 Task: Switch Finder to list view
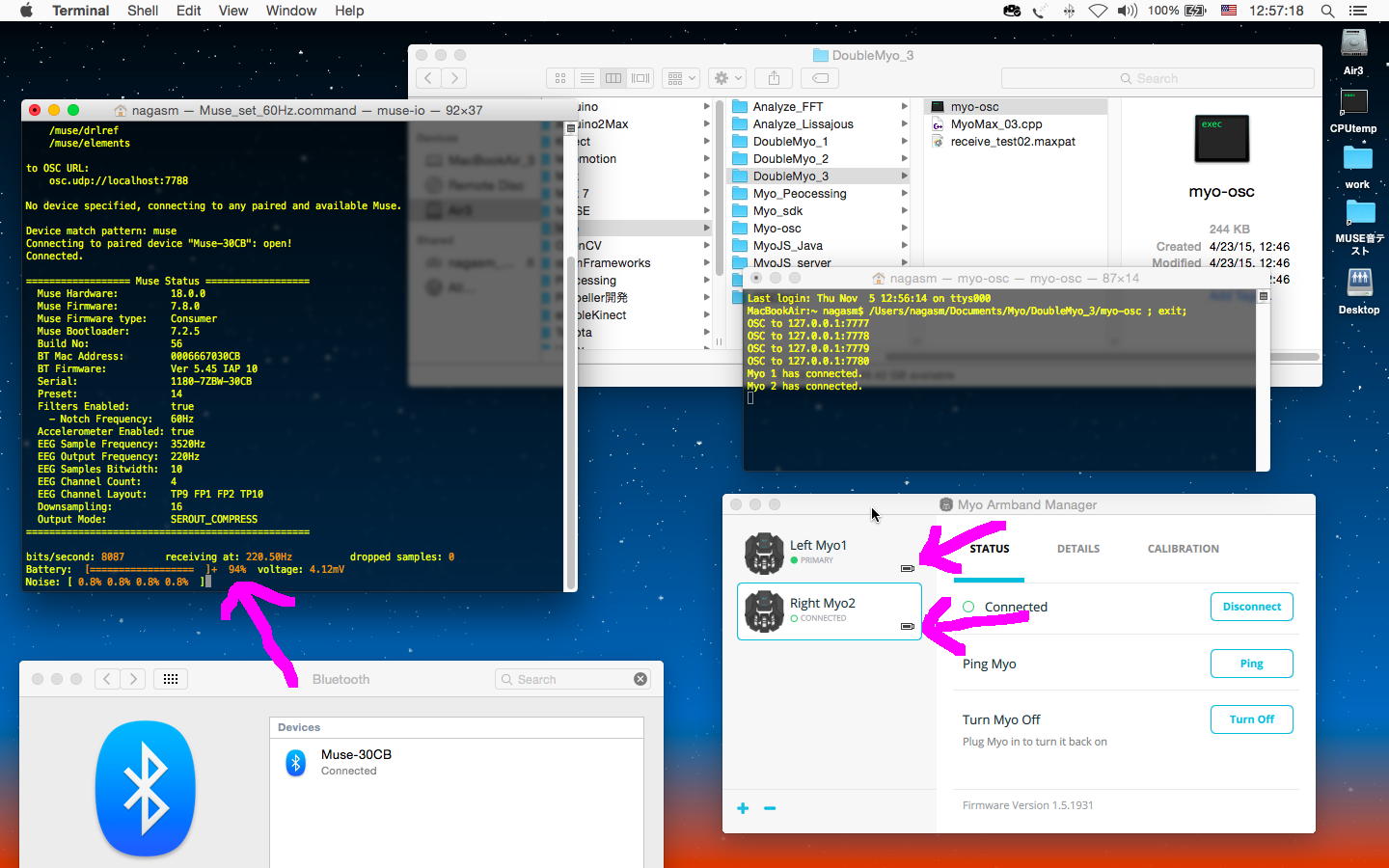tap(586, 78)
